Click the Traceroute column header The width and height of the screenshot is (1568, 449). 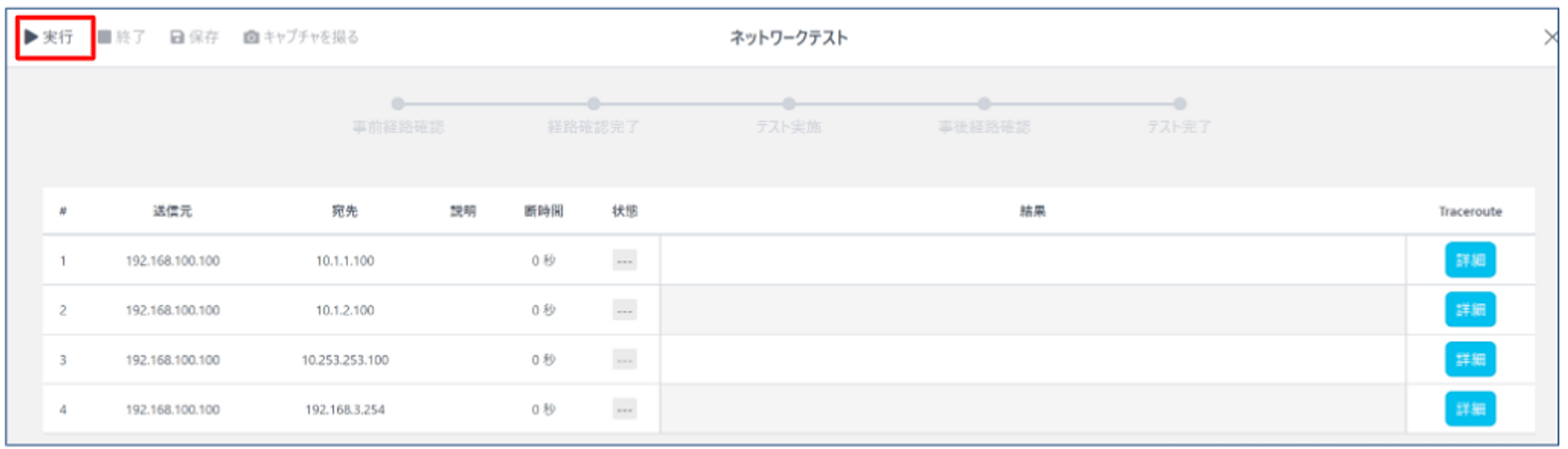[x=1470, y=211]
